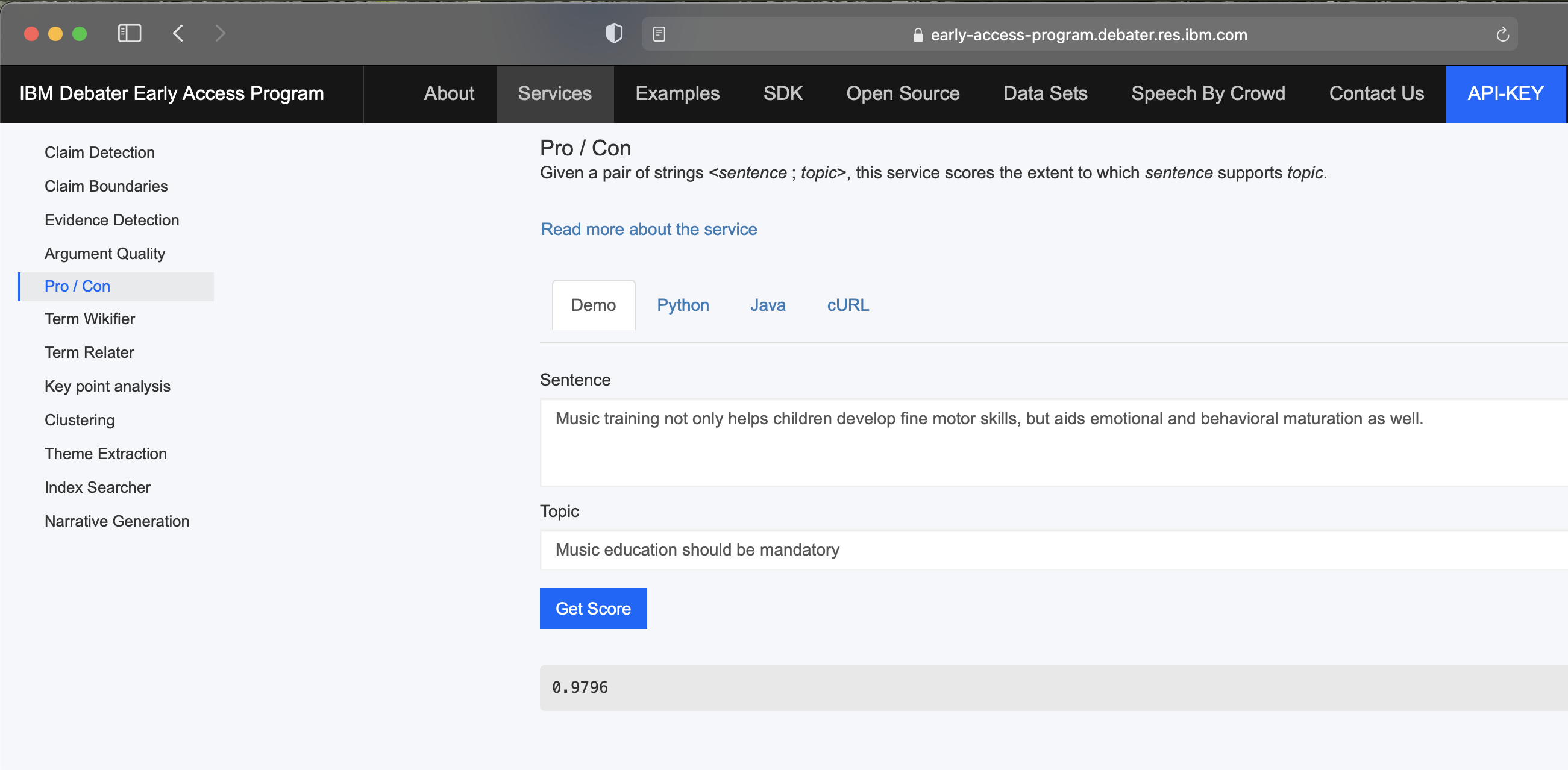This screenshot has width=1568, height=770.
Task: Toggle the Safari sidebar icon
Action: click(129, 34)
